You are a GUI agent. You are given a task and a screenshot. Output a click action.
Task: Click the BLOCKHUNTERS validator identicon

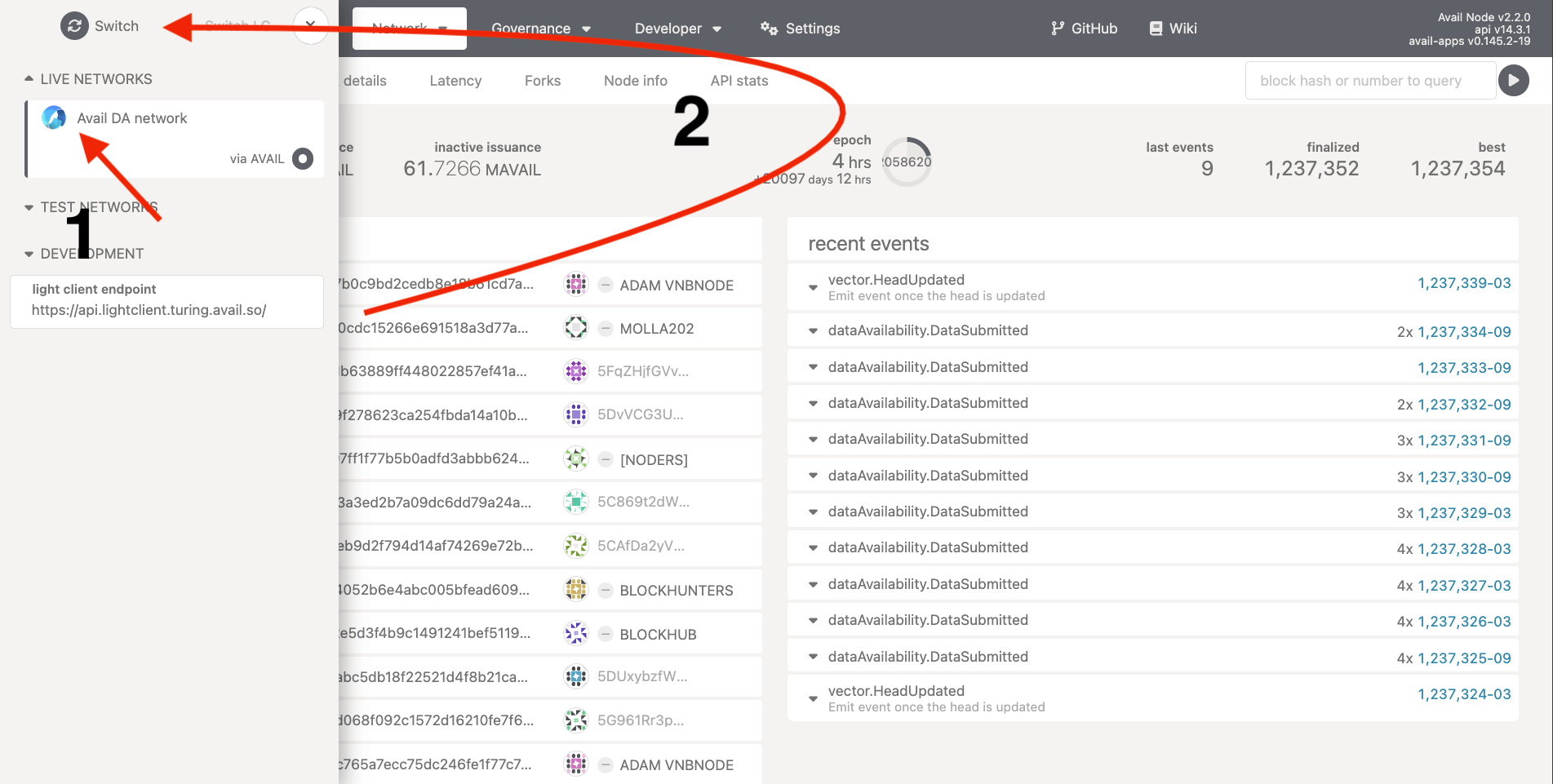576,590
